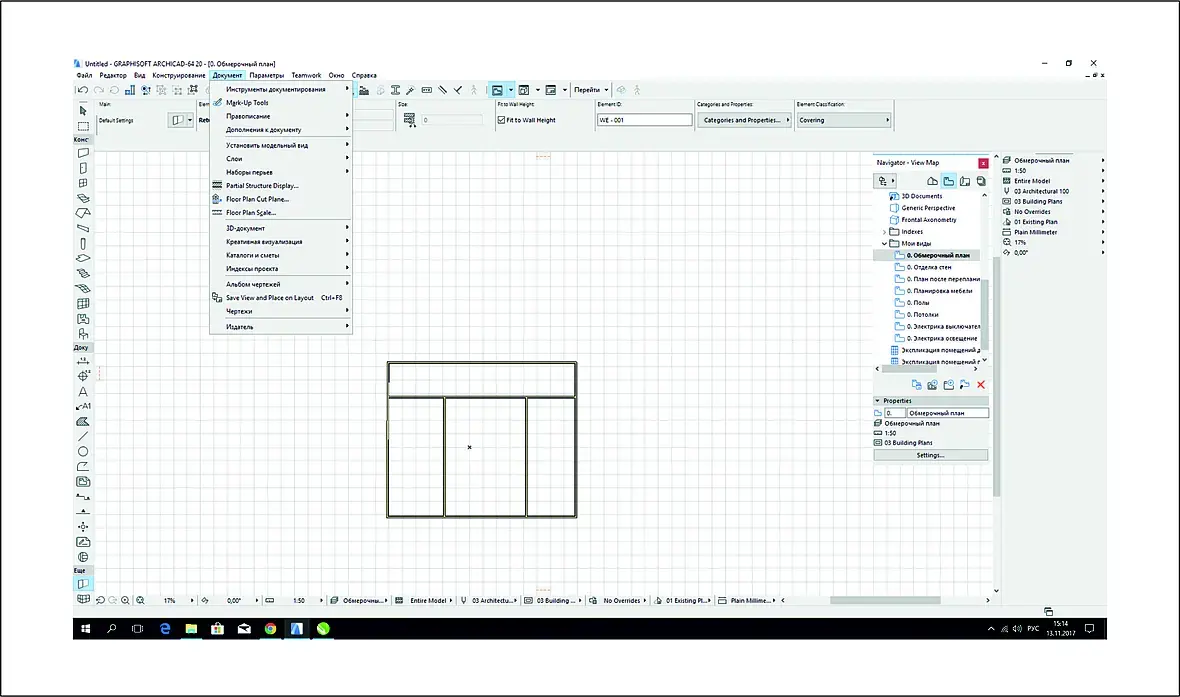
Task: Select the Label tool (A1 icon)
Action: pyautogui.click(x=83, y=406)
